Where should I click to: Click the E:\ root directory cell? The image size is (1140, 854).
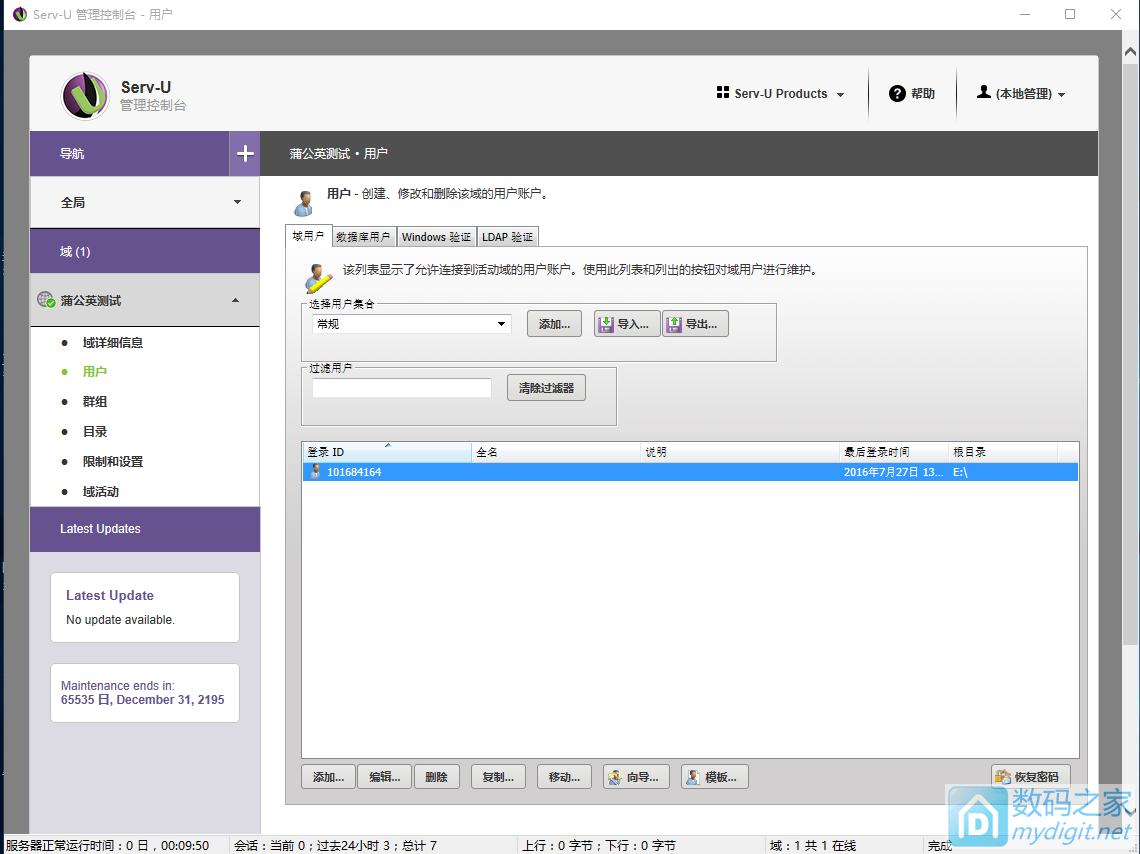point(960,472)
